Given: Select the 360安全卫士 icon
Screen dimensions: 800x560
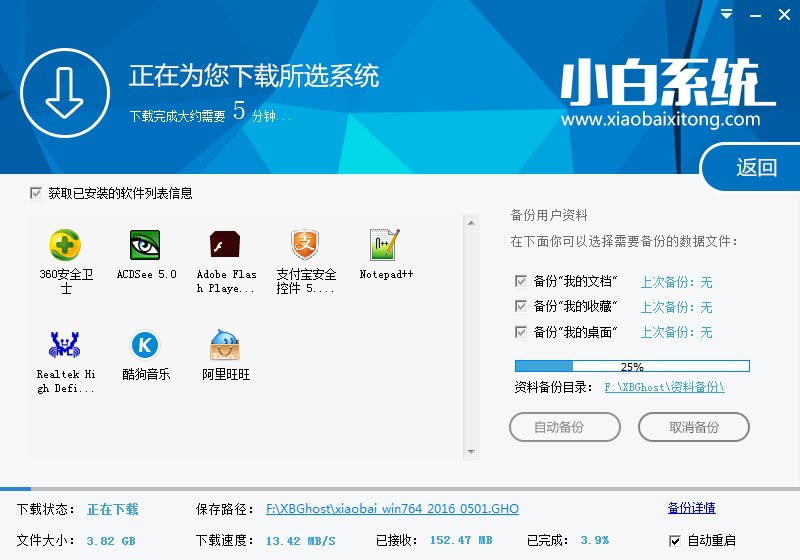Looking at the screenshot, I should (x=65, y=245).
